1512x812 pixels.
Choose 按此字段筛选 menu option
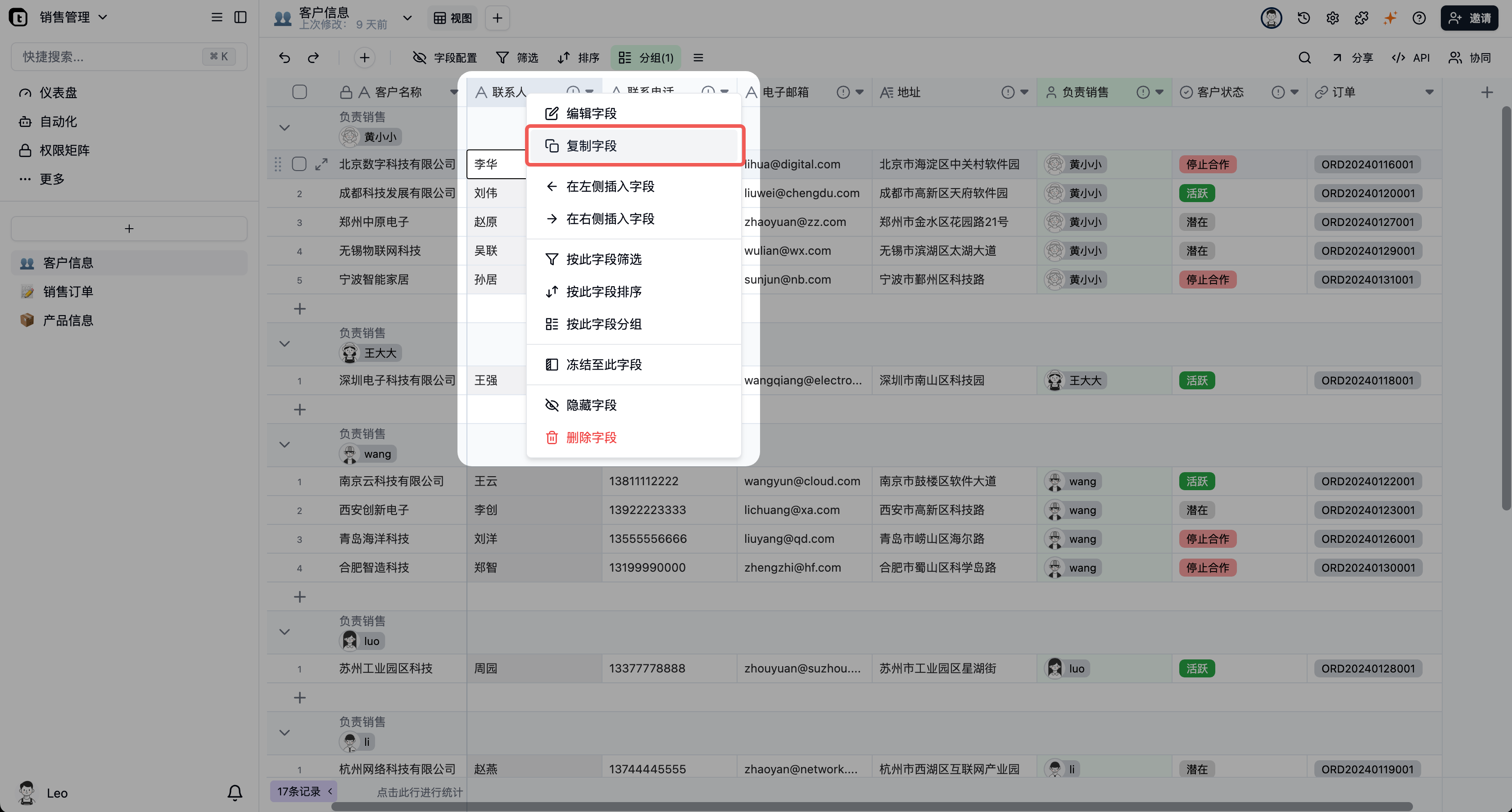tap(603, 259)
